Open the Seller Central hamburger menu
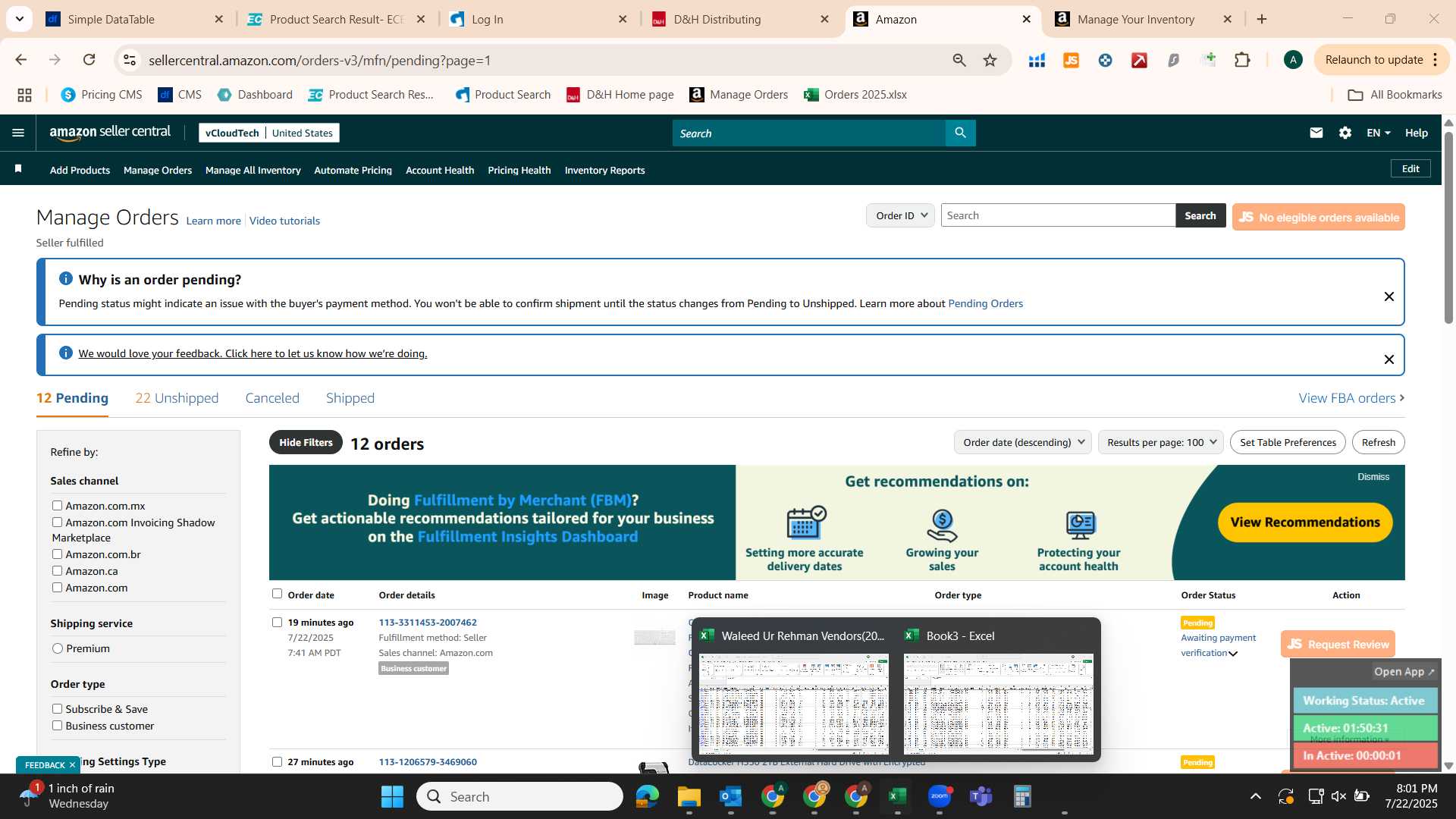The width and height of the screenshot is (1456, 819). click(x=18, y=133)
